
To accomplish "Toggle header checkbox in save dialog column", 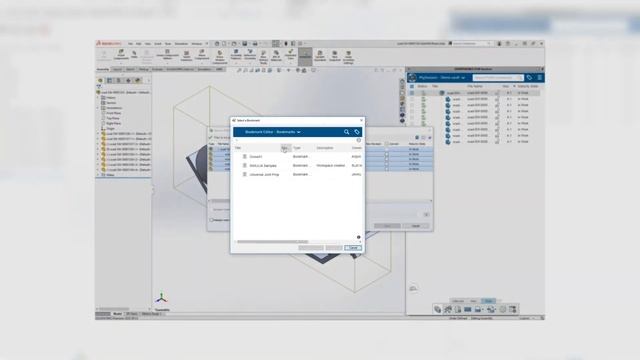I will pyautogui.click(x=387, y=144).
